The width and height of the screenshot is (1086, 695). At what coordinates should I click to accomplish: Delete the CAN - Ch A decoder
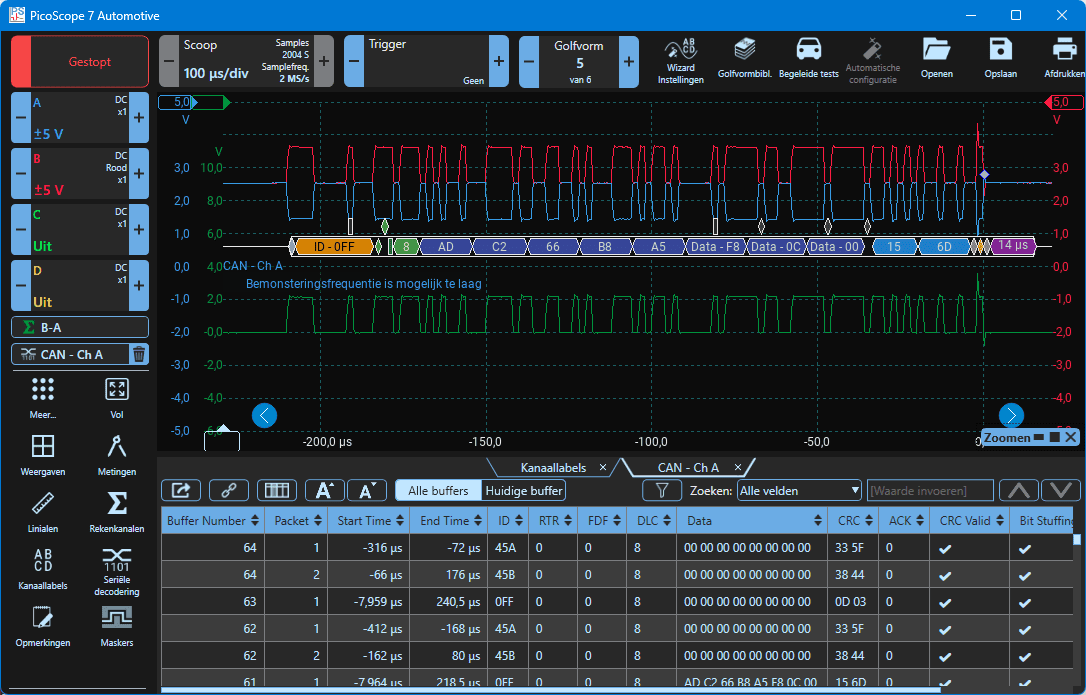139,354
